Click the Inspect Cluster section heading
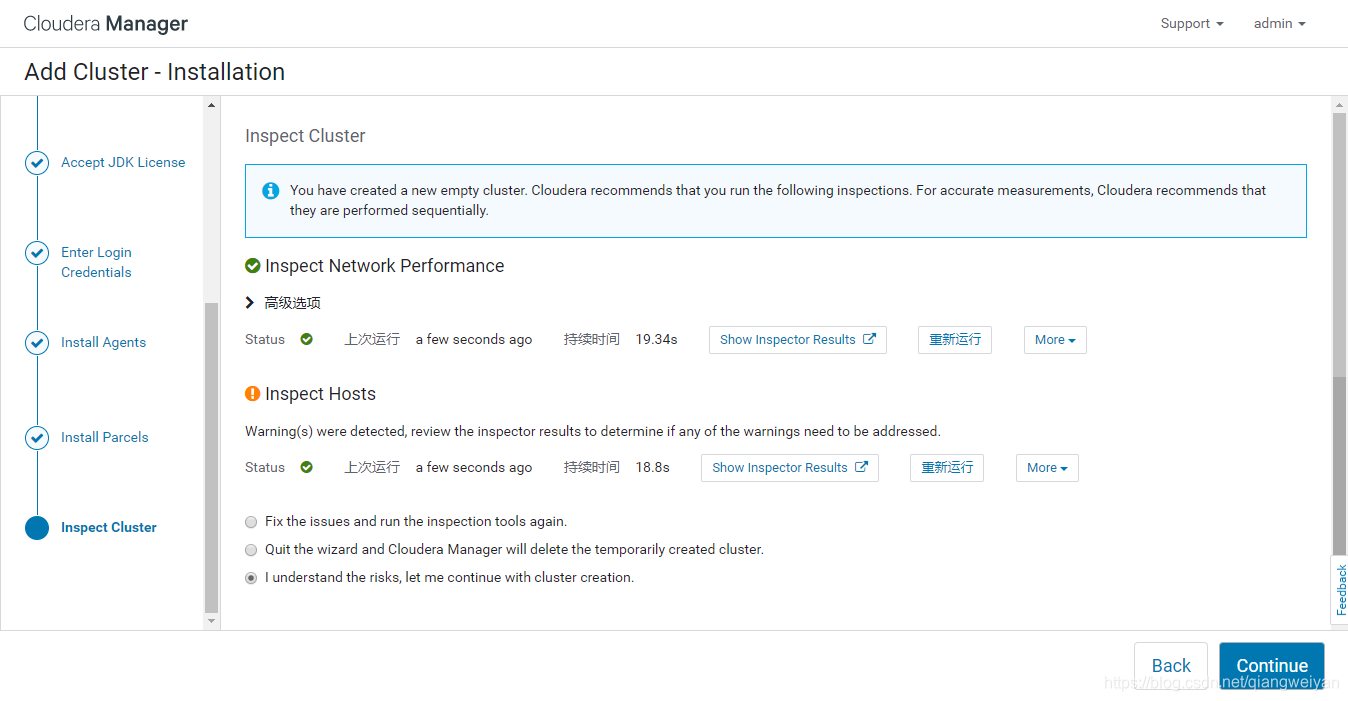The height and width of the screenshot is (701, 1348). [x=305, y=136]
